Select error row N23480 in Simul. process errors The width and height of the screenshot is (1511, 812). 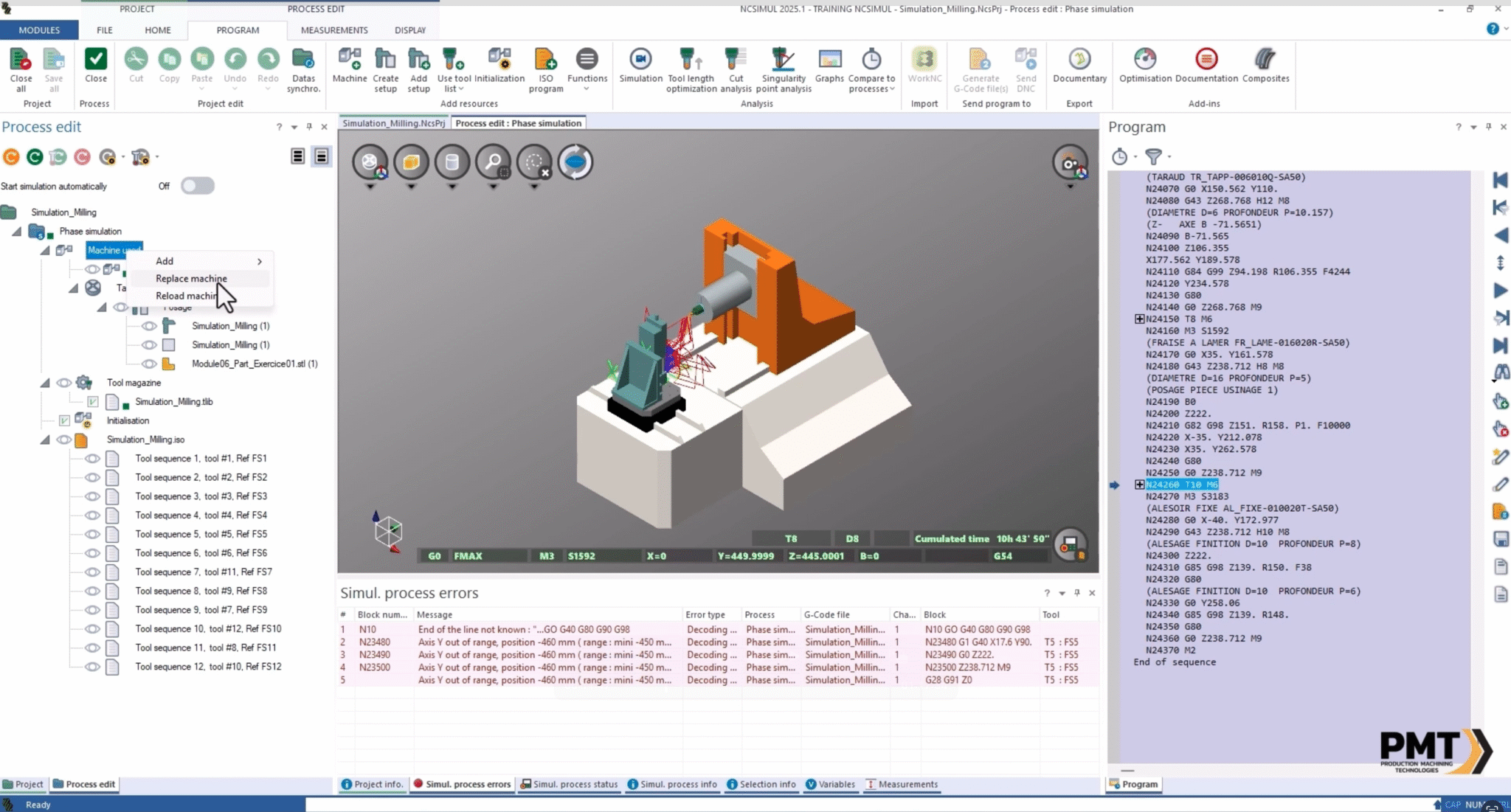(x=516, y=642)
